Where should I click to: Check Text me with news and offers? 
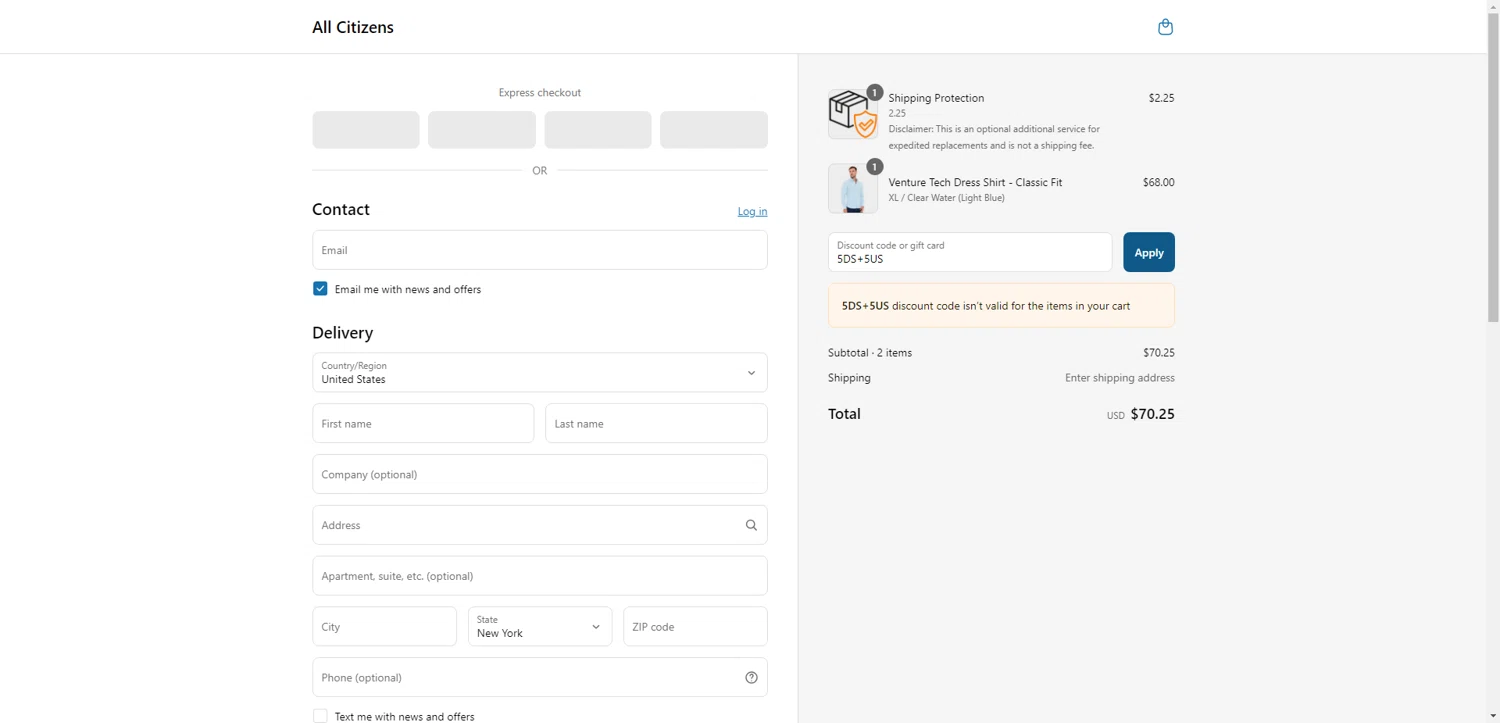pyautogui.click(x=320, y=716)
